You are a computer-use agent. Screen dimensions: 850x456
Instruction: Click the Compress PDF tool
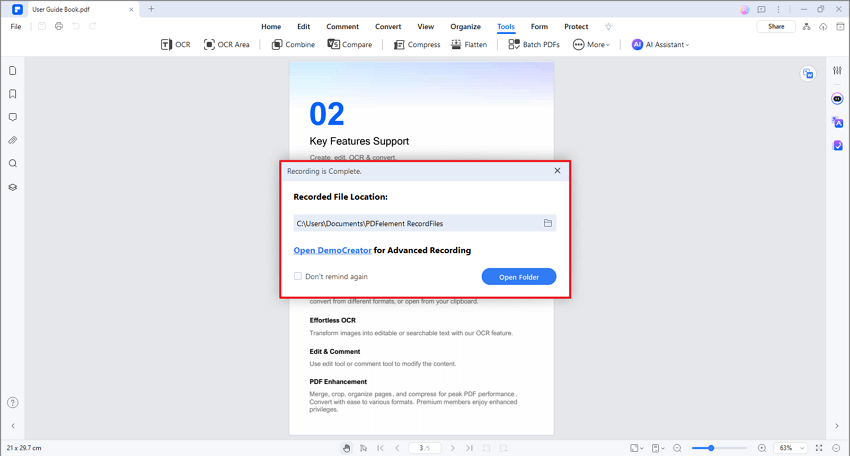[417, 44]
